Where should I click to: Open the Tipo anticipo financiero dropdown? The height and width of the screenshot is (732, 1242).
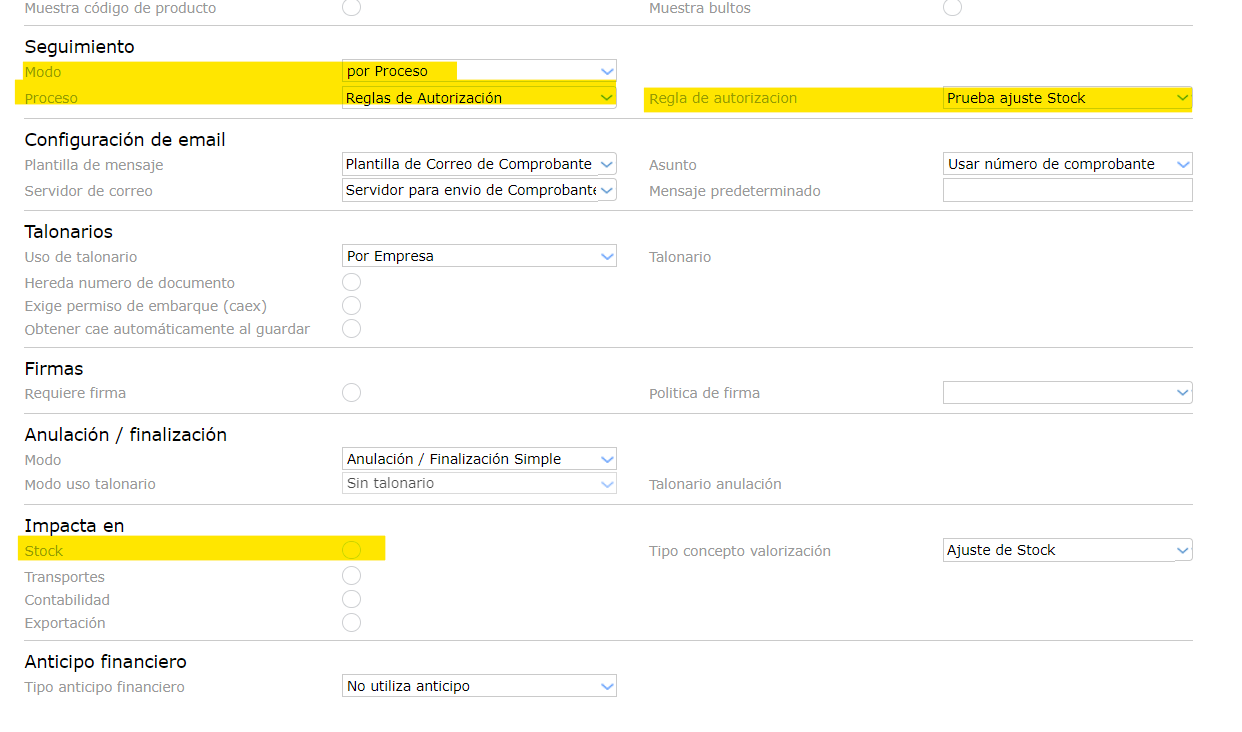coord(479,686)
